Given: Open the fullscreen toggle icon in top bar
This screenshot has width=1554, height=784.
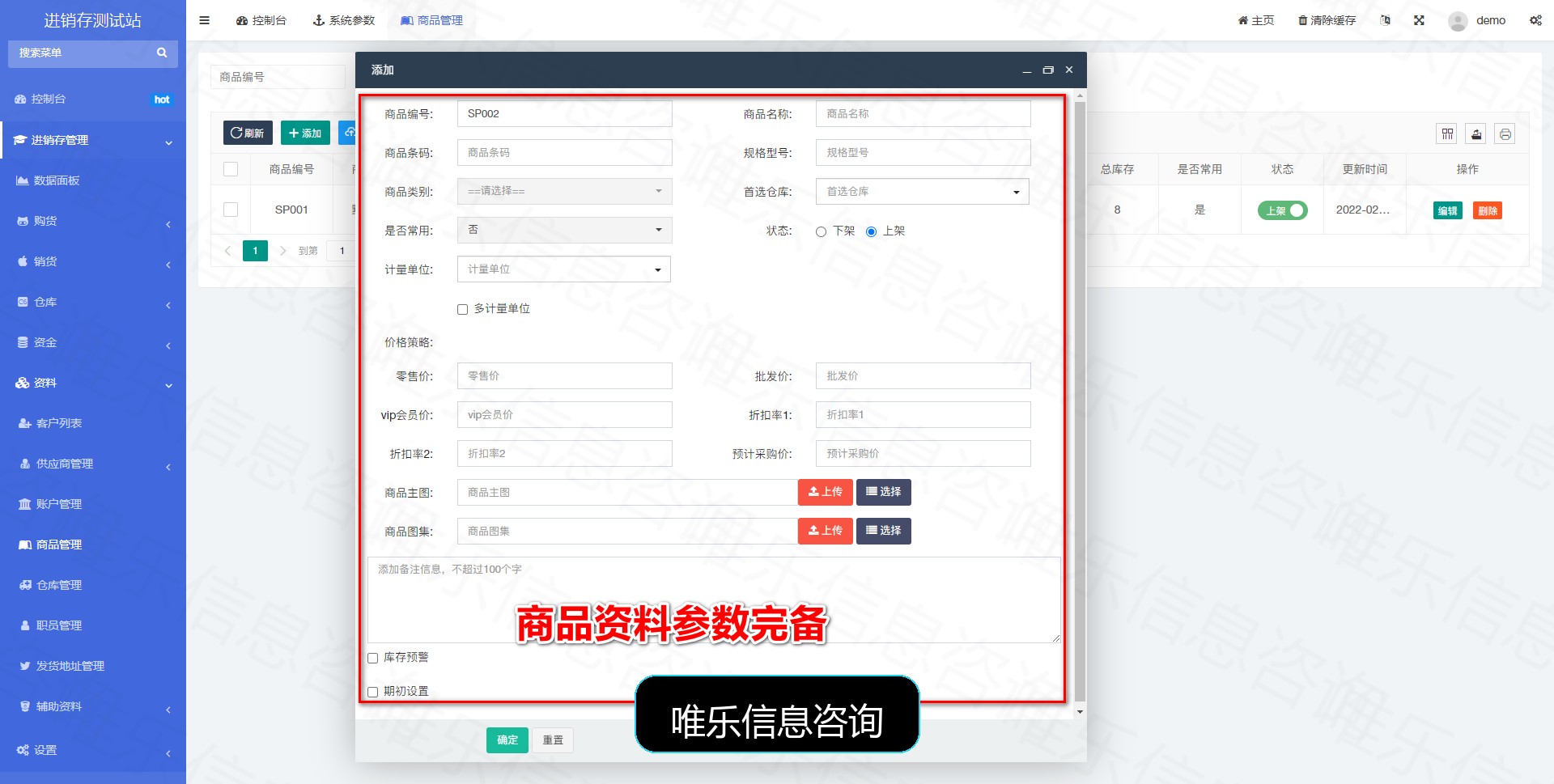Looking at the screenshot, I should pos(1419,20).
